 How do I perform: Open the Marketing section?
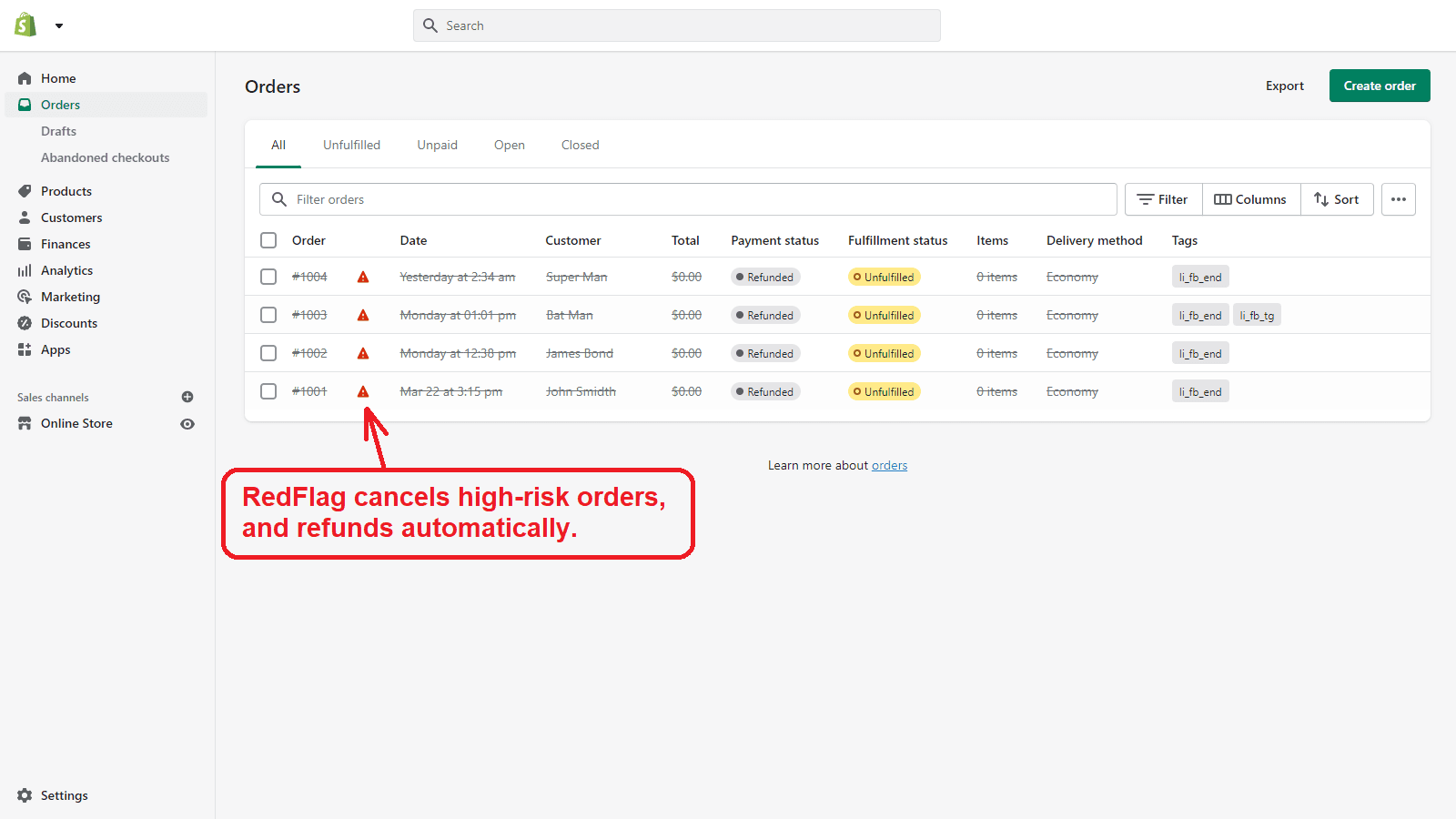(70, 297)
